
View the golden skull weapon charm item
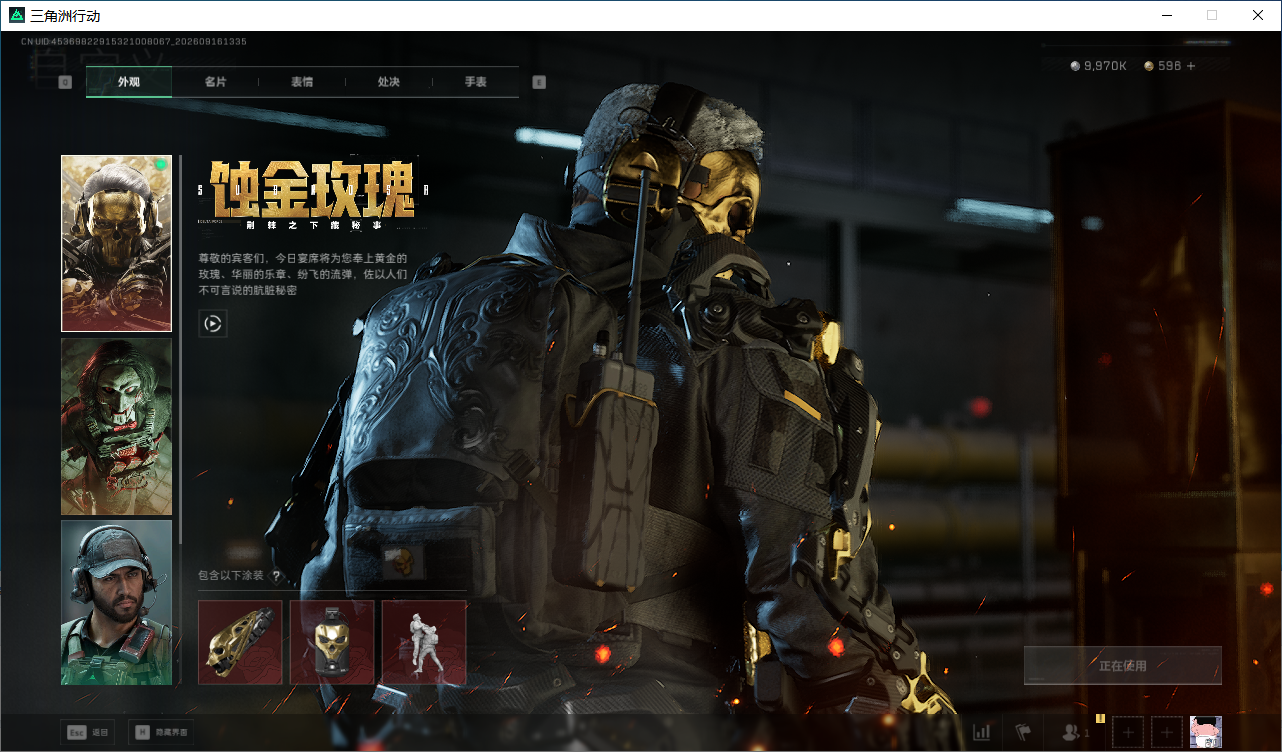pyautogui.click(x=240, y=642)
